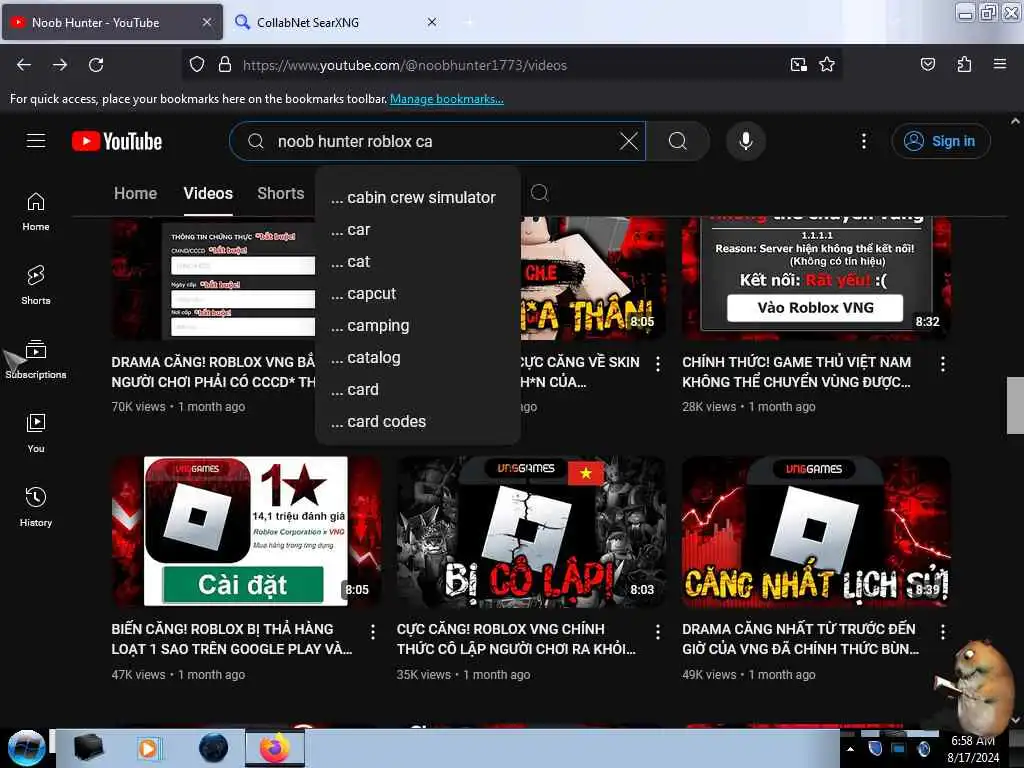Open the Manage bookmarks link
Viewport: 1024px width, 768px height.
446,99
